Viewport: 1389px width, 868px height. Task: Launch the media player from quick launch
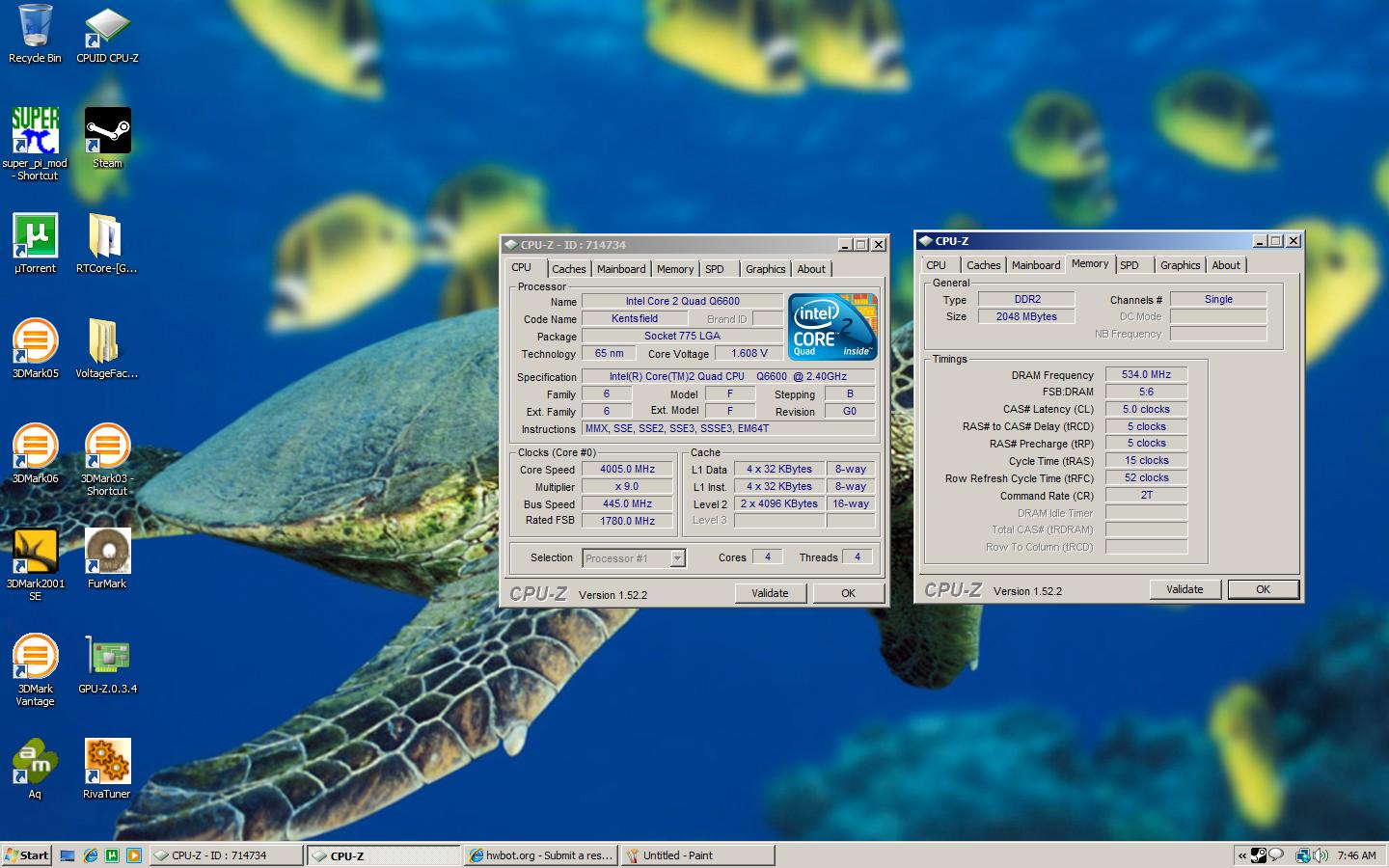(x=134, y=855)
